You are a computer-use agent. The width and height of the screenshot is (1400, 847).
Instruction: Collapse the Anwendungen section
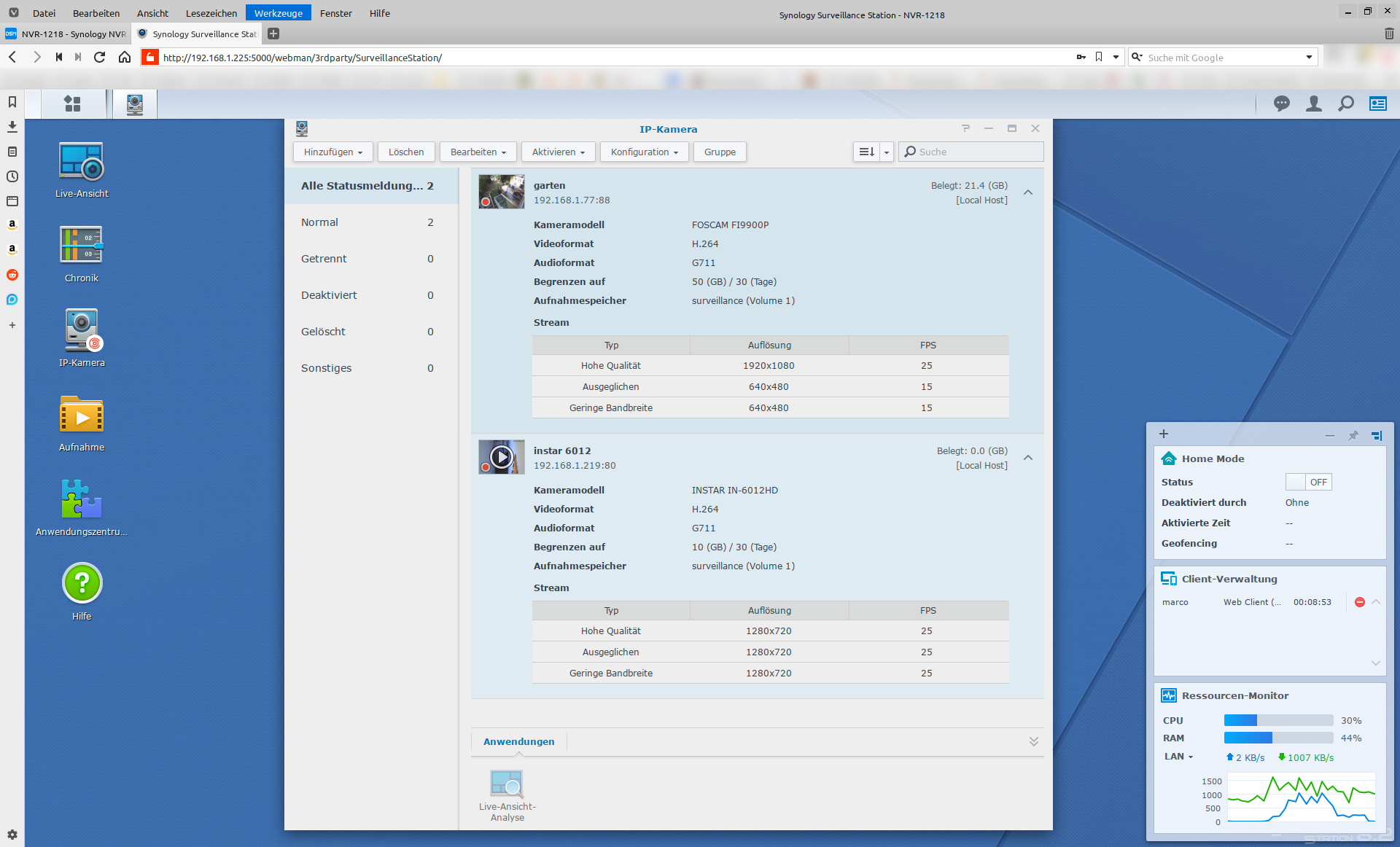[x=1034, y=741]
